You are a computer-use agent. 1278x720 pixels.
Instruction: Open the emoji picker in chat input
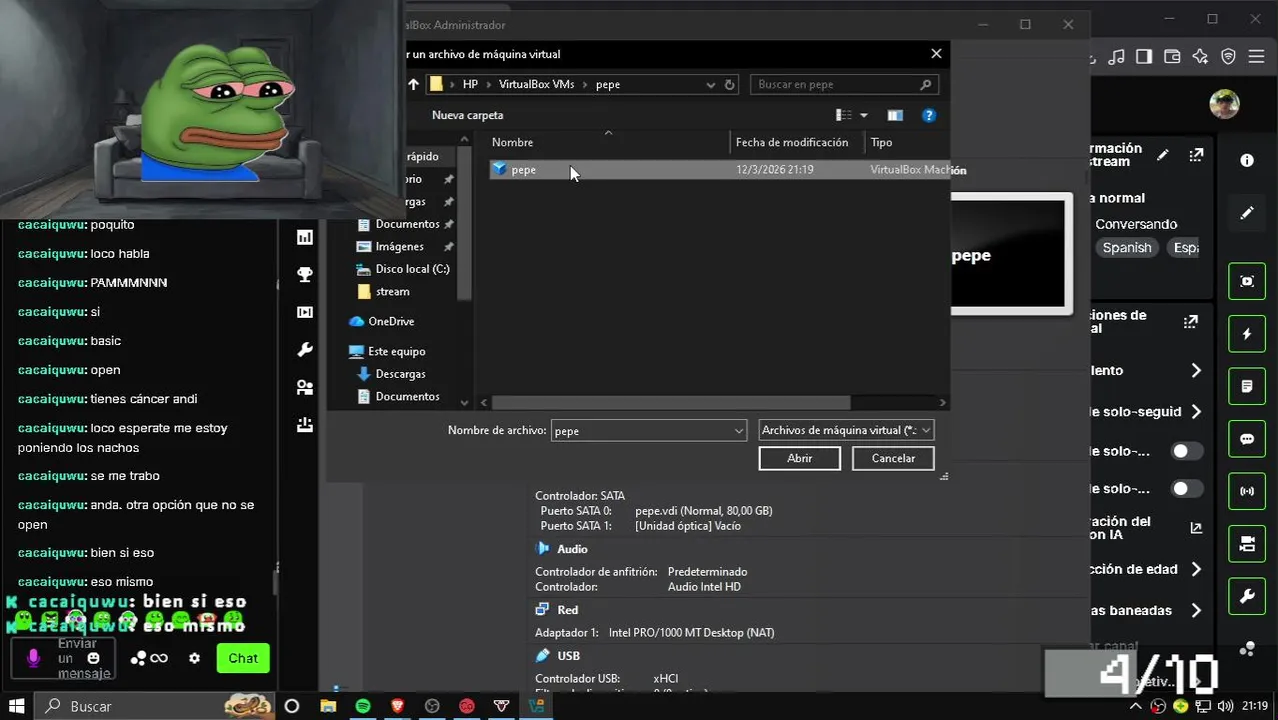point(94,658)
